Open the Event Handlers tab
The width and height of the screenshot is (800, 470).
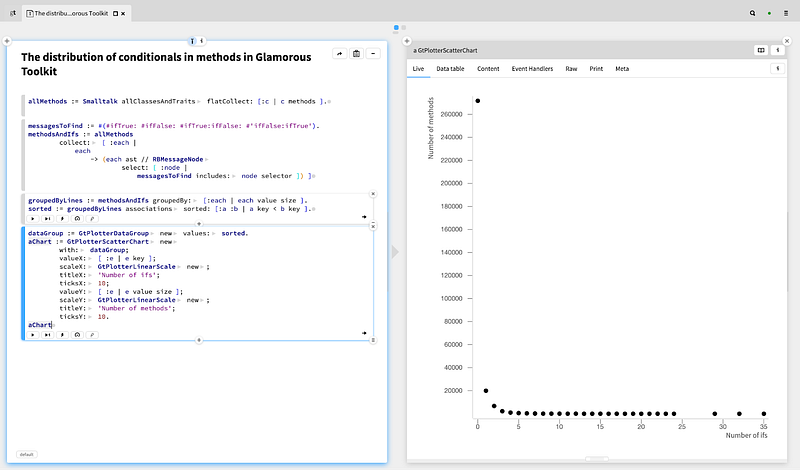pyautogui.click(x=532, y=68)
